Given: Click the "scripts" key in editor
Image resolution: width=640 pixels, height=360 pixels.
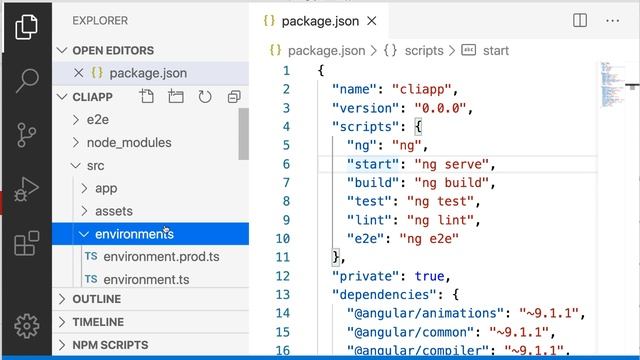Looking at the screenshot, I should tap(365, 127).
